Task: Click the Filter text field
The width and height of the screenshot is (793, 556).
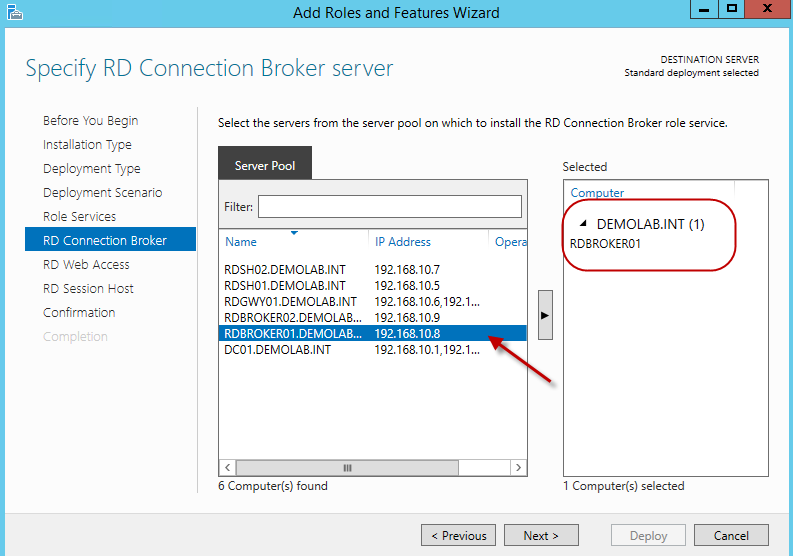Action: tap(389, 206)
